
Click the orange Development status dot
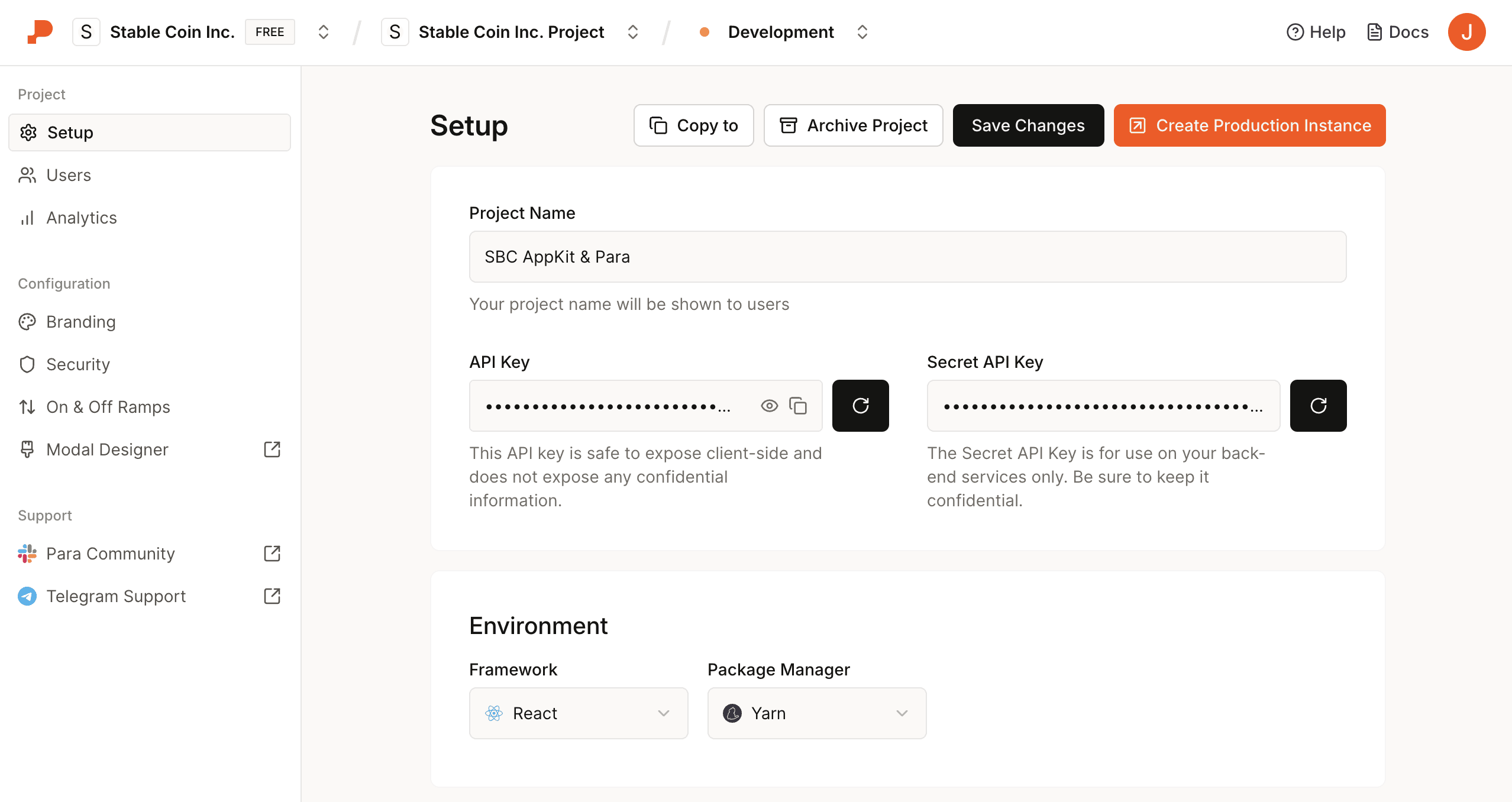(704, 32)
